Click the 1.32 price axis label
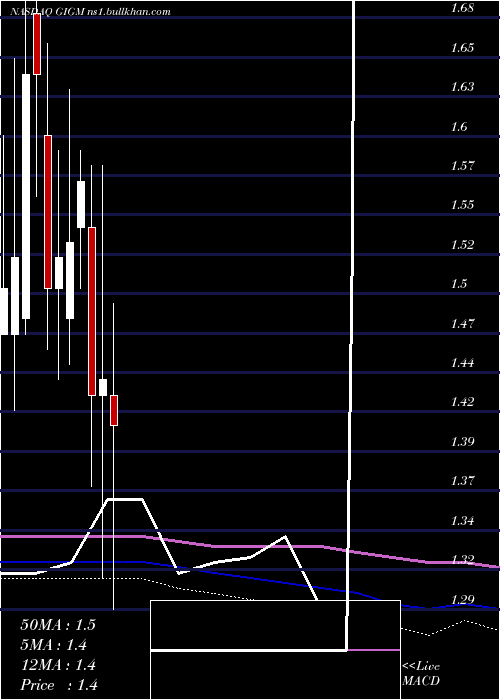The height and width of the screenshot is (700, 500). [462, 560]
